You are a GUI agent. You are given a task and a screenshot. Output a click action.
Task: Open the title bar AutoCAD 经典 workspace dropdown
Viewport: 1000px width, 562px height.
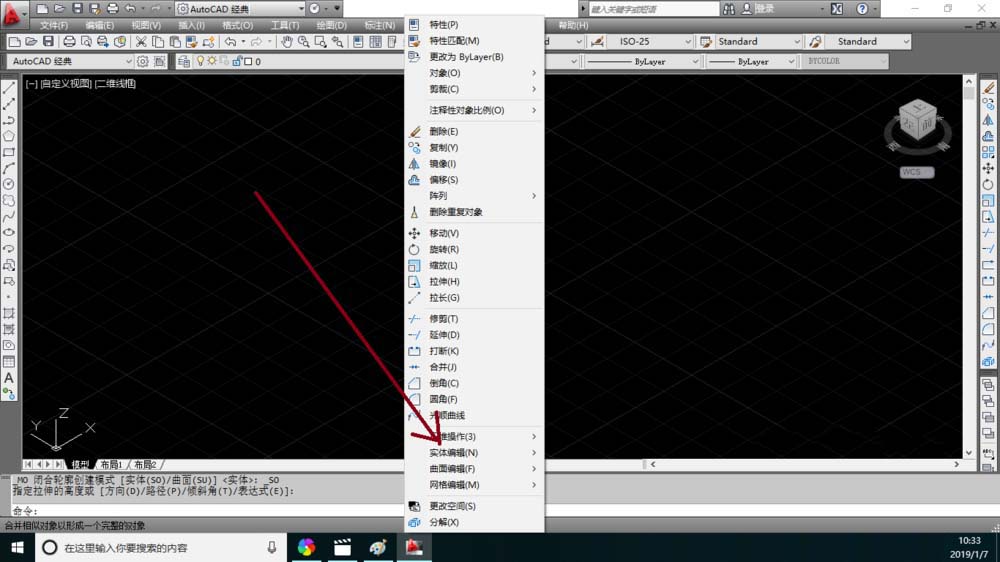[240, 9]
